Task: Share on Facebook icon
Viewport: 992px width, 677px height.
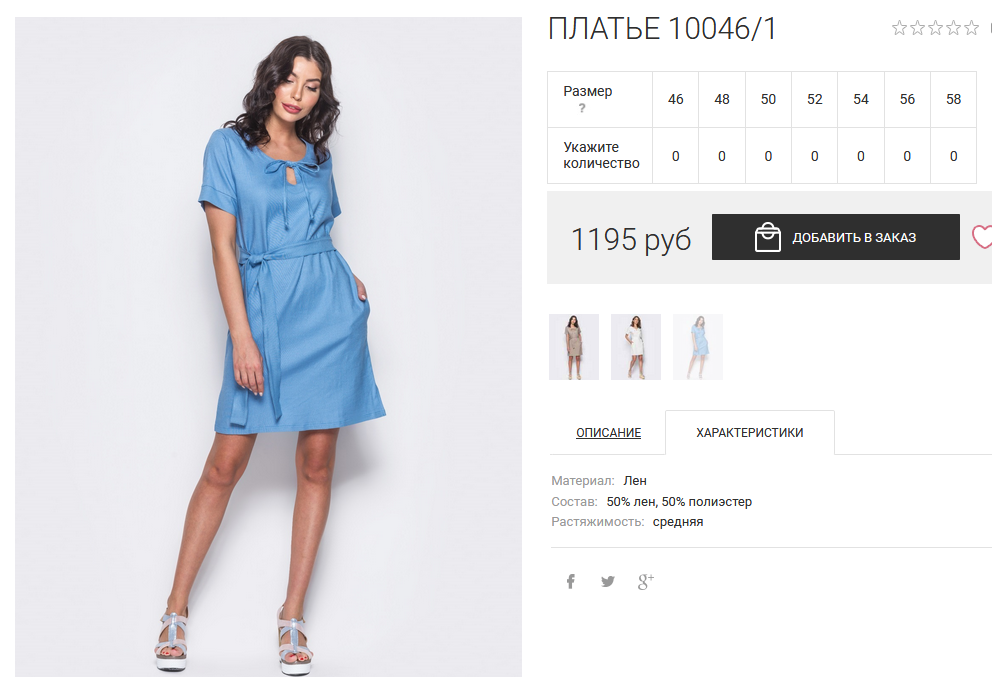Action: coord(570,581)
